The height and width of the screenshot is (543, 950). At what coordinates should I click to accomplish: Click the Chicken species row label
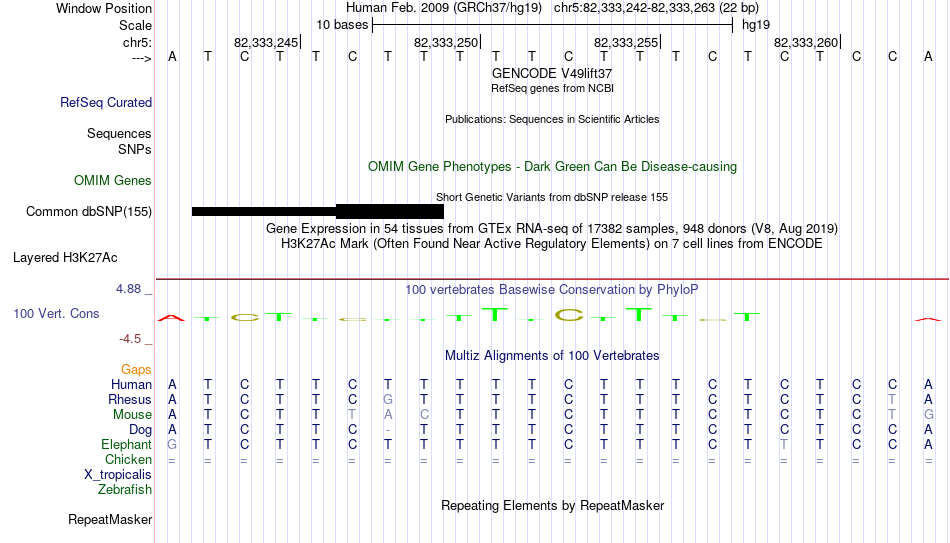128,459
